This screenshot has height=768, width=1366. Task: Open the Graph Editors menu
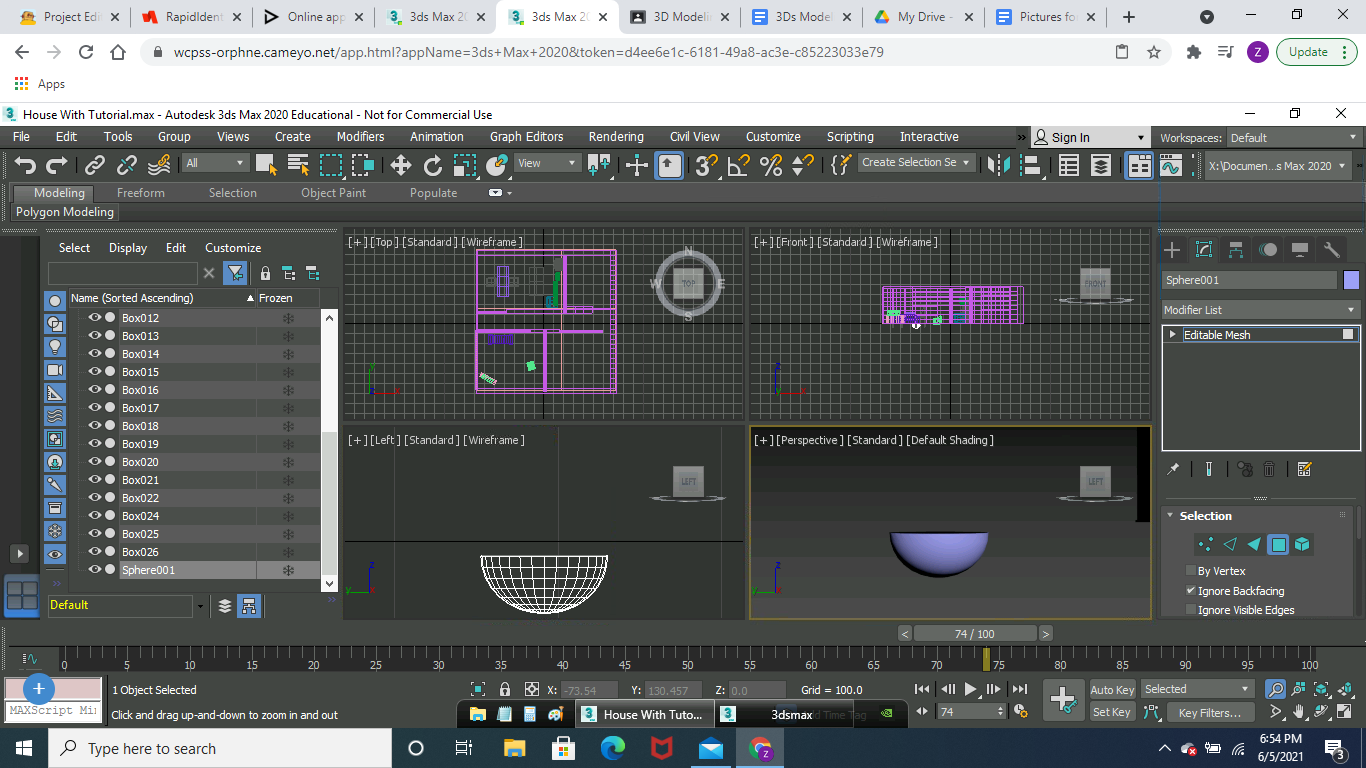click(x=526, y=137)
